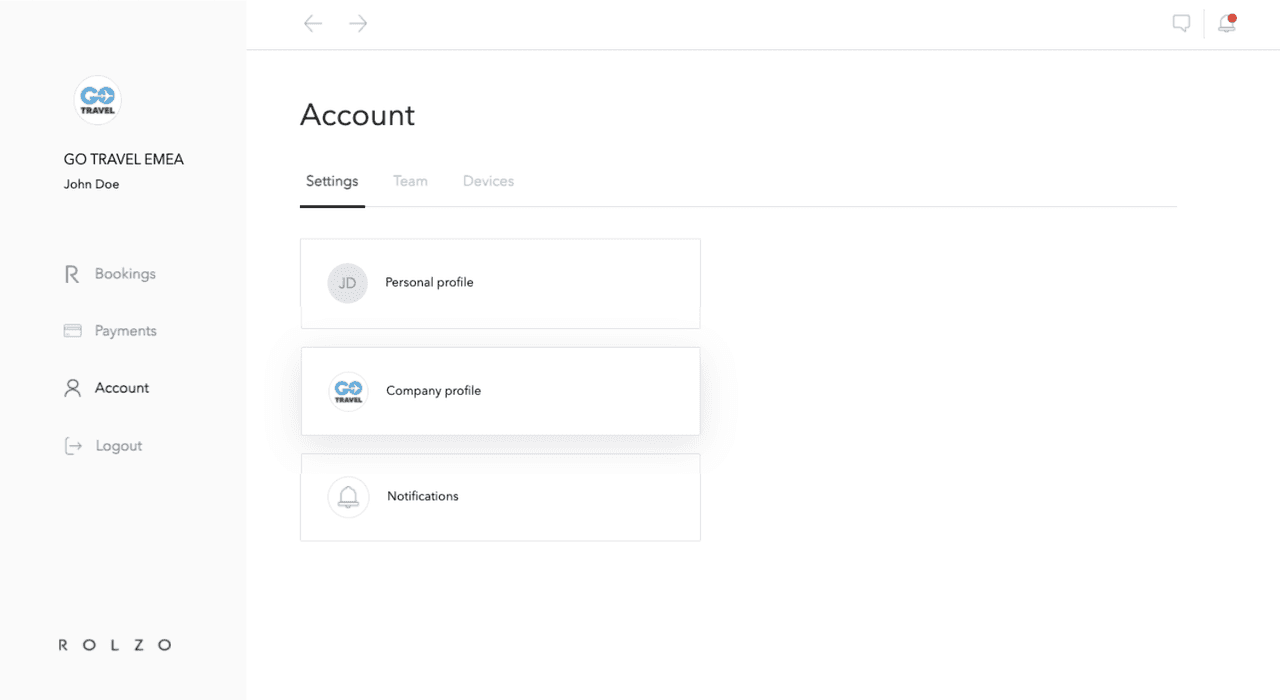Open the chat message icon
Image resolution: width=1280 pixels, height=700 pixels.
tap(1181, 24)
